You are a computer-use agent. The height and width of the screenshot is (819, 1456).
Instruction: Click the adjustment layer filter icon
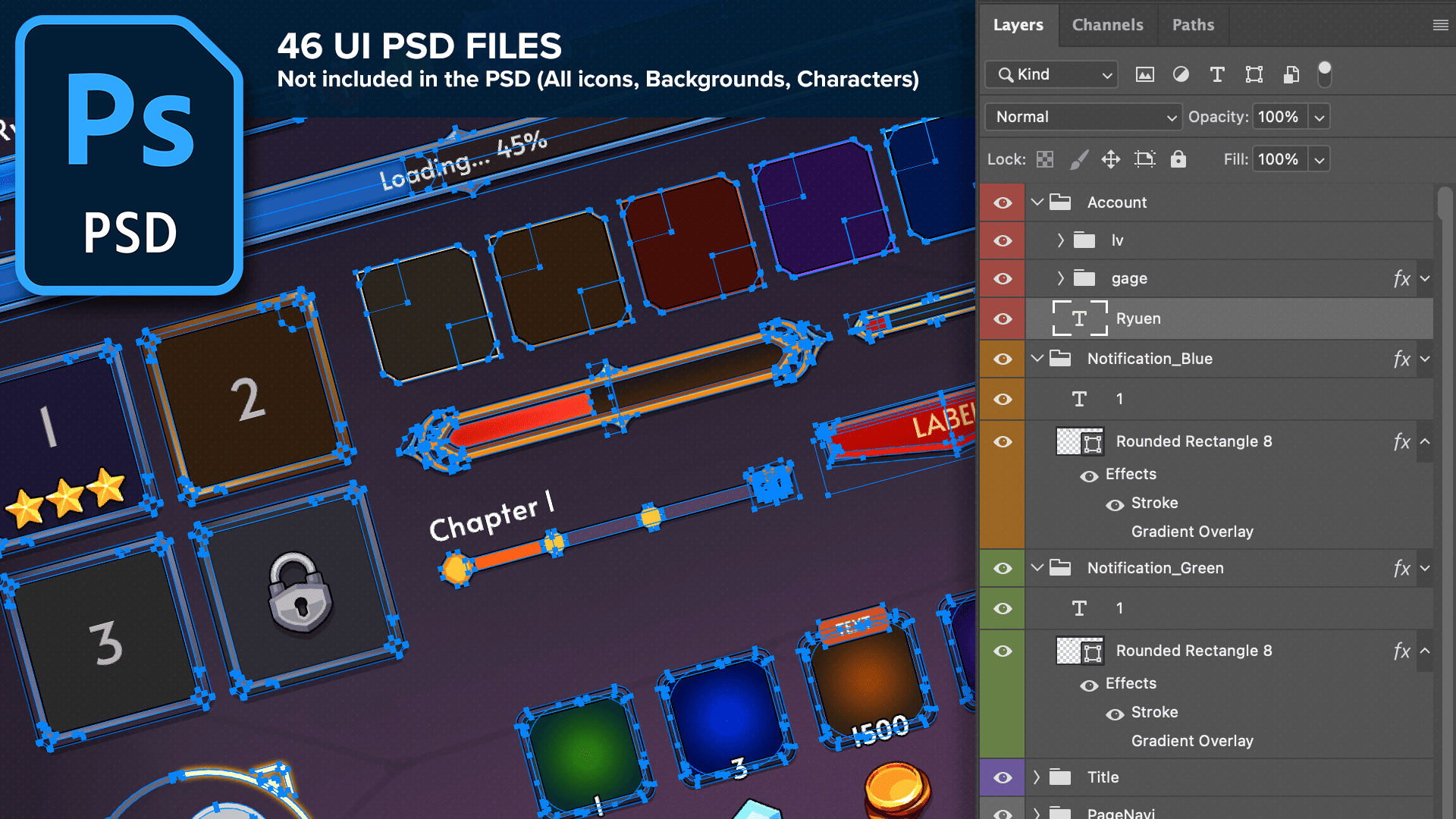tap(1181, 74)
